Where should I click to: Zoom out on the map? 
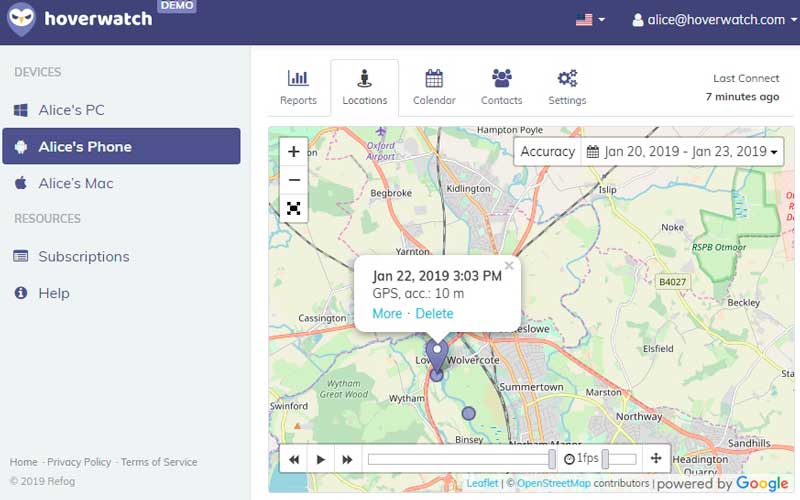[294, 180]
